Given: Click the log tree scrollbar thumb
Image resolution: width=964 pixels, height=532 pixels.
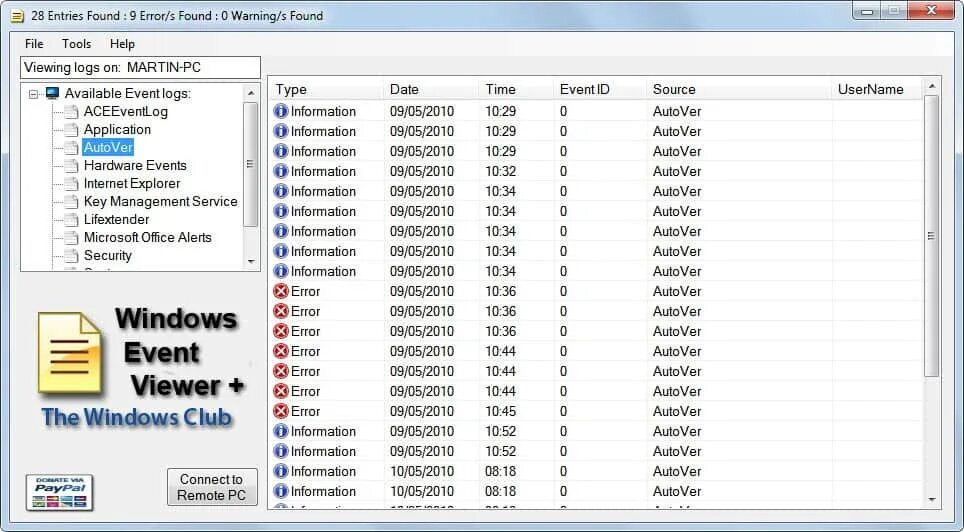Looking at the screenshot, I should 250,164.
